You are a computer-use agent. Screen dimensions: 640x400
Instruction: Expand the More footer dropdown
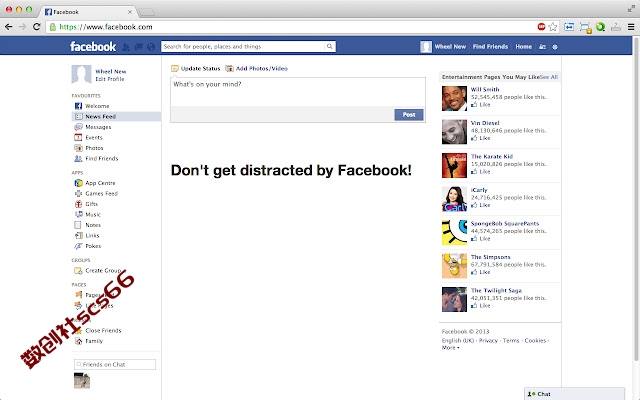[450, 348]
